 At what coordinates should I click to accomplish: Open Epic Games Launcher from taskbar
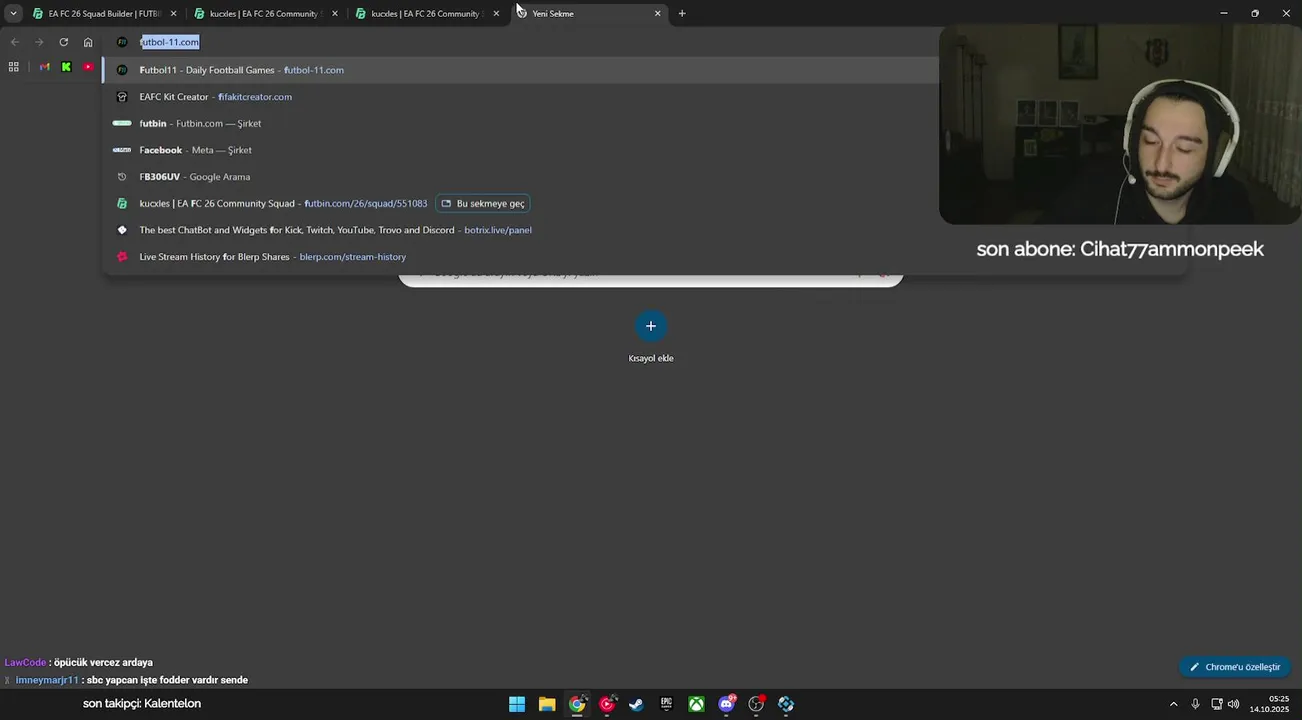[666, 704]
